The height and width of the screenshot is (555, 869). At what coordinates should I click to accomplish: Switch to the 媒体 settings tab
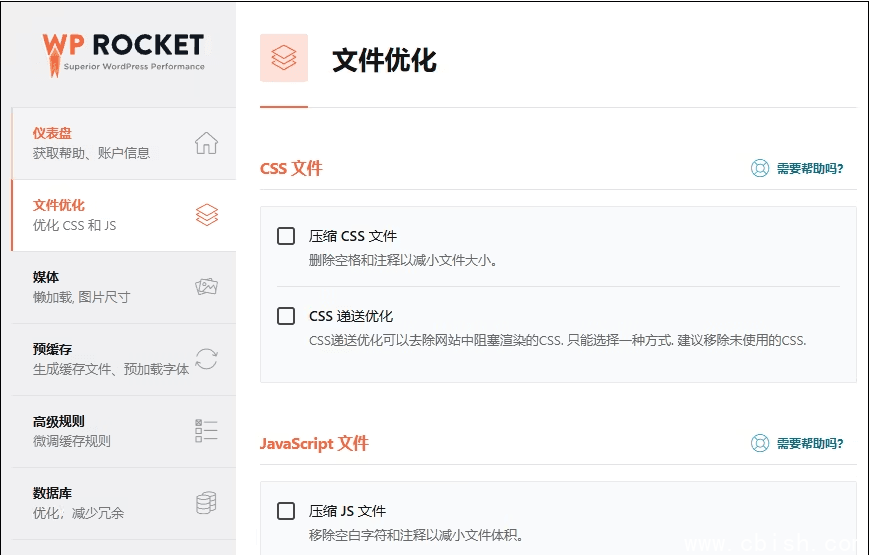coord(46,277)
